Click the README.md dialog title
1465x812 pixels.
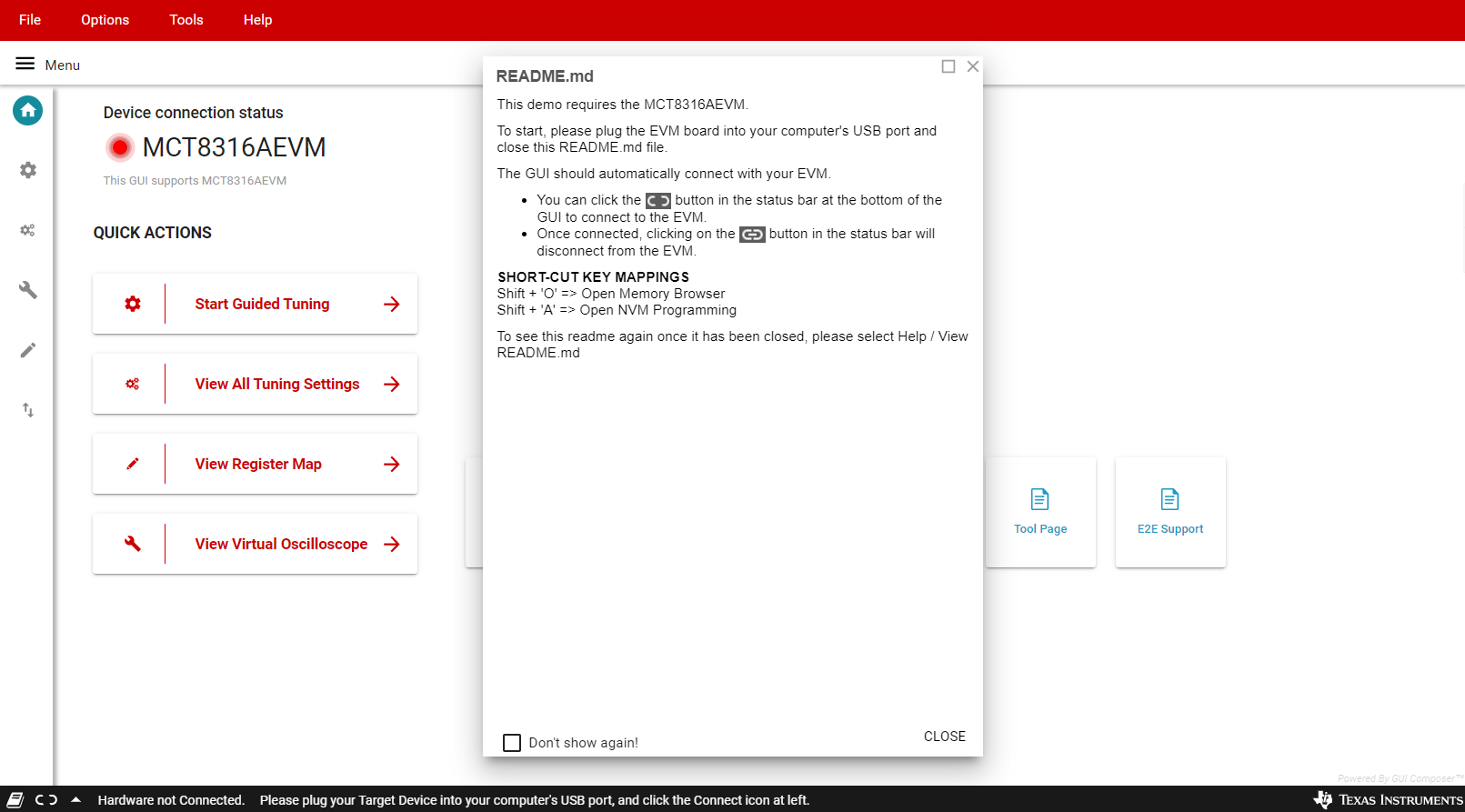tap(545, 76)
